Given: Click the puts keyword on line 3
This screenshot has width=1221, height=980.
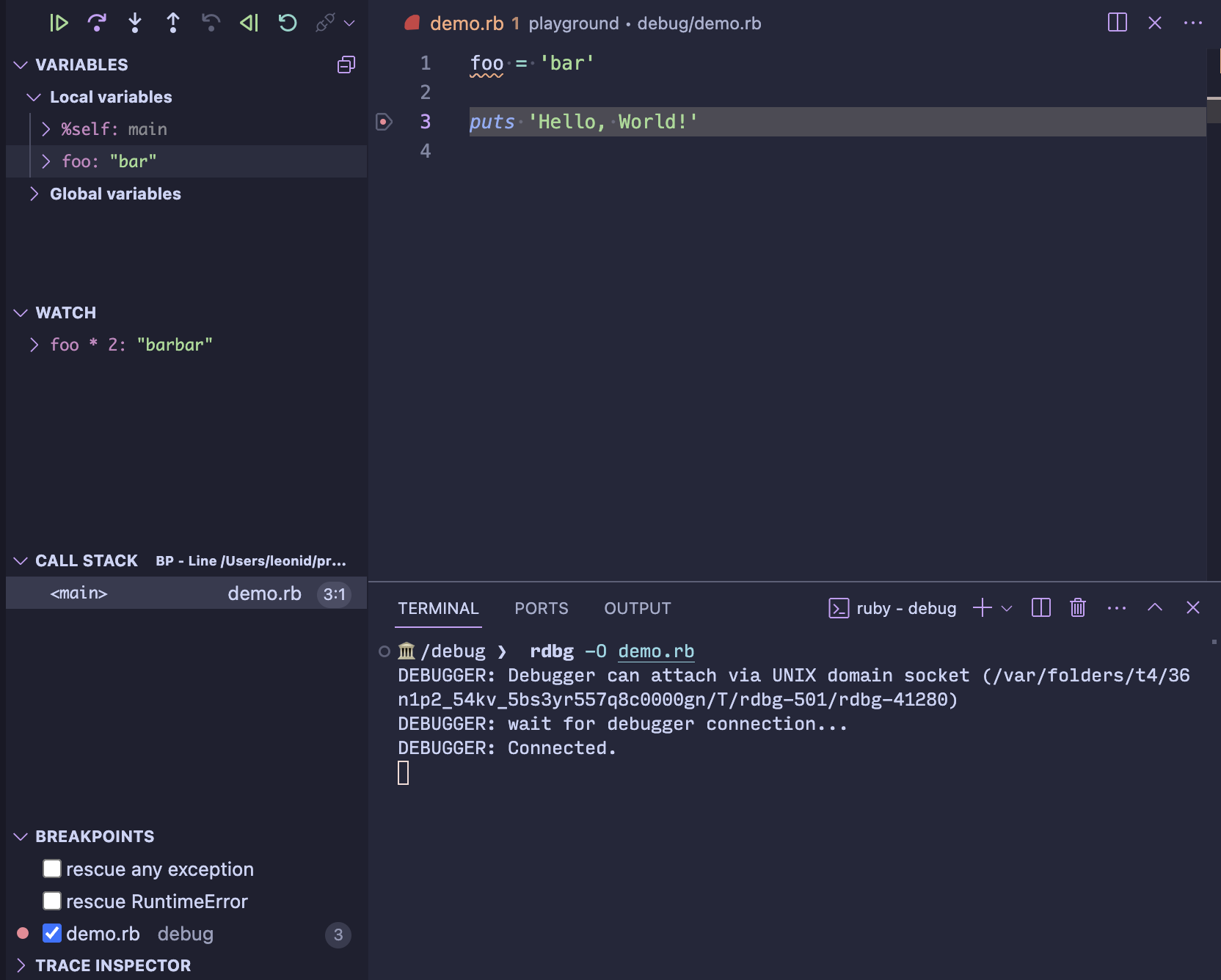Looking at the screenshot, I should [492, 122].
